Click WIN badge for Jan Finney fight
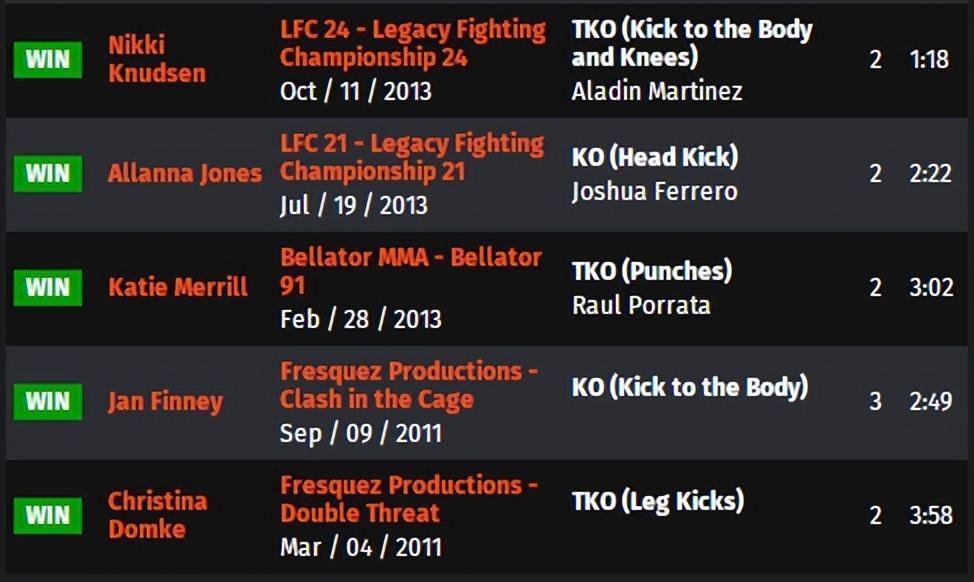The width and height of the screenshot is (974, 582). pyautogui.click(x=48, y=401)
